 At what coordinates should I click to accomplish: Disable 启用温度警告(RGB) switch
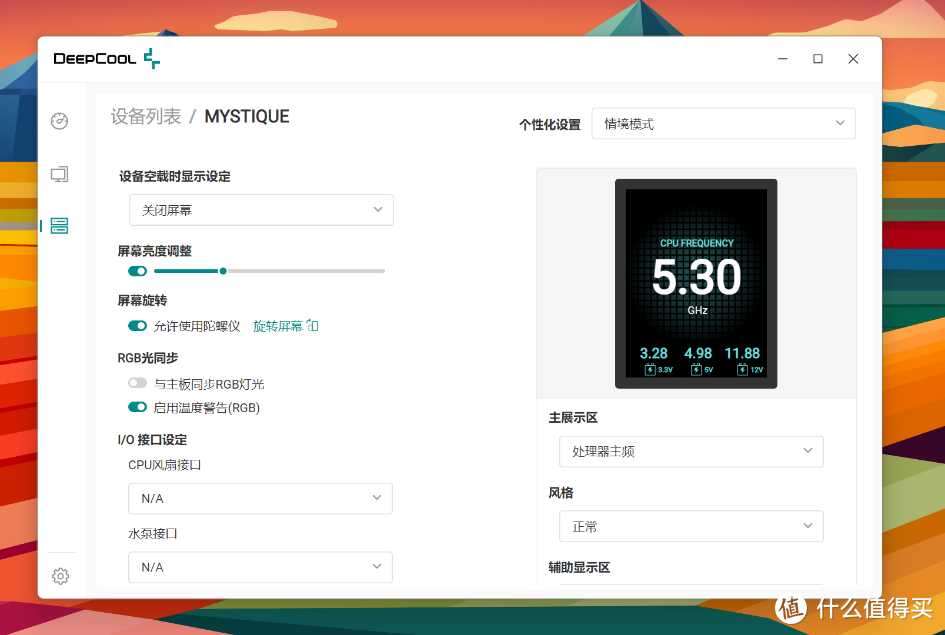(x=137, y=407)
